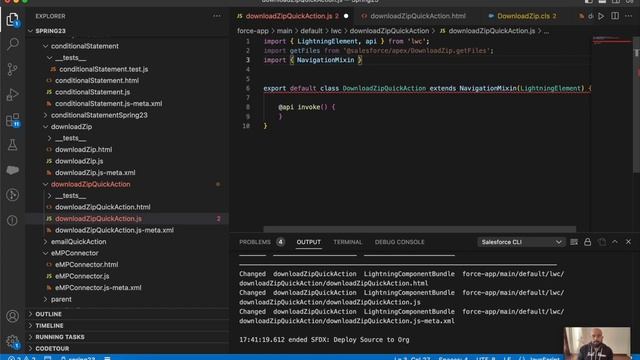Open conditionalStatement.js file
640x360 pixels.
[x=92, y=92]
